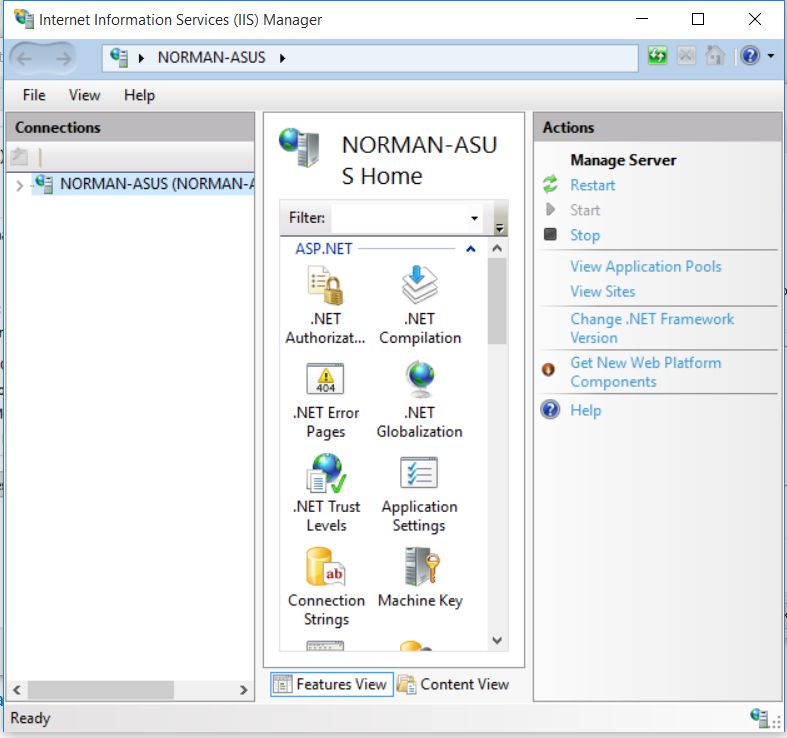The image size is (787, 738).
Task: Click the Manage Server heading
Action: point(623,160)
